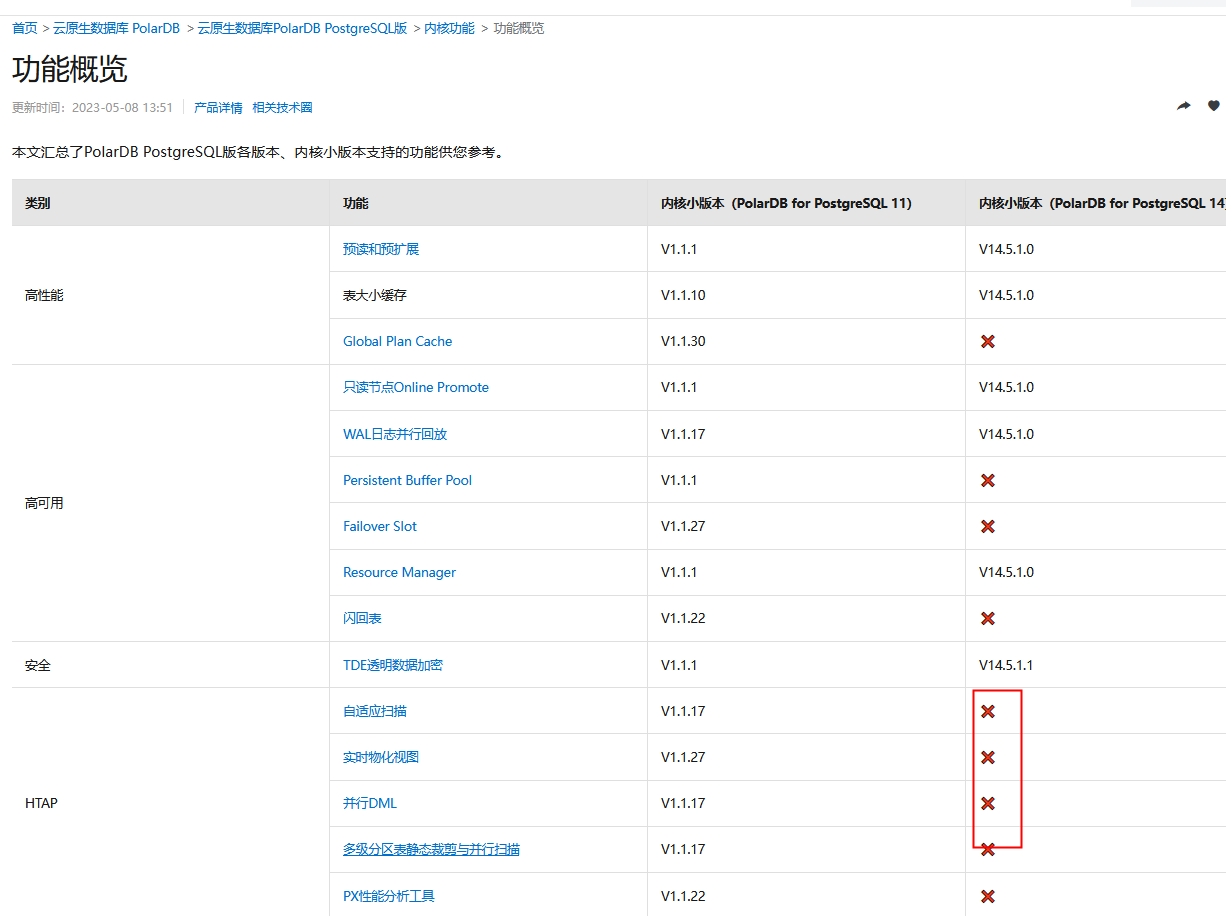Open the 实时物化视图 link
Image resolution: width=1226 pixels, height=916 pixels.
point(381,757)
